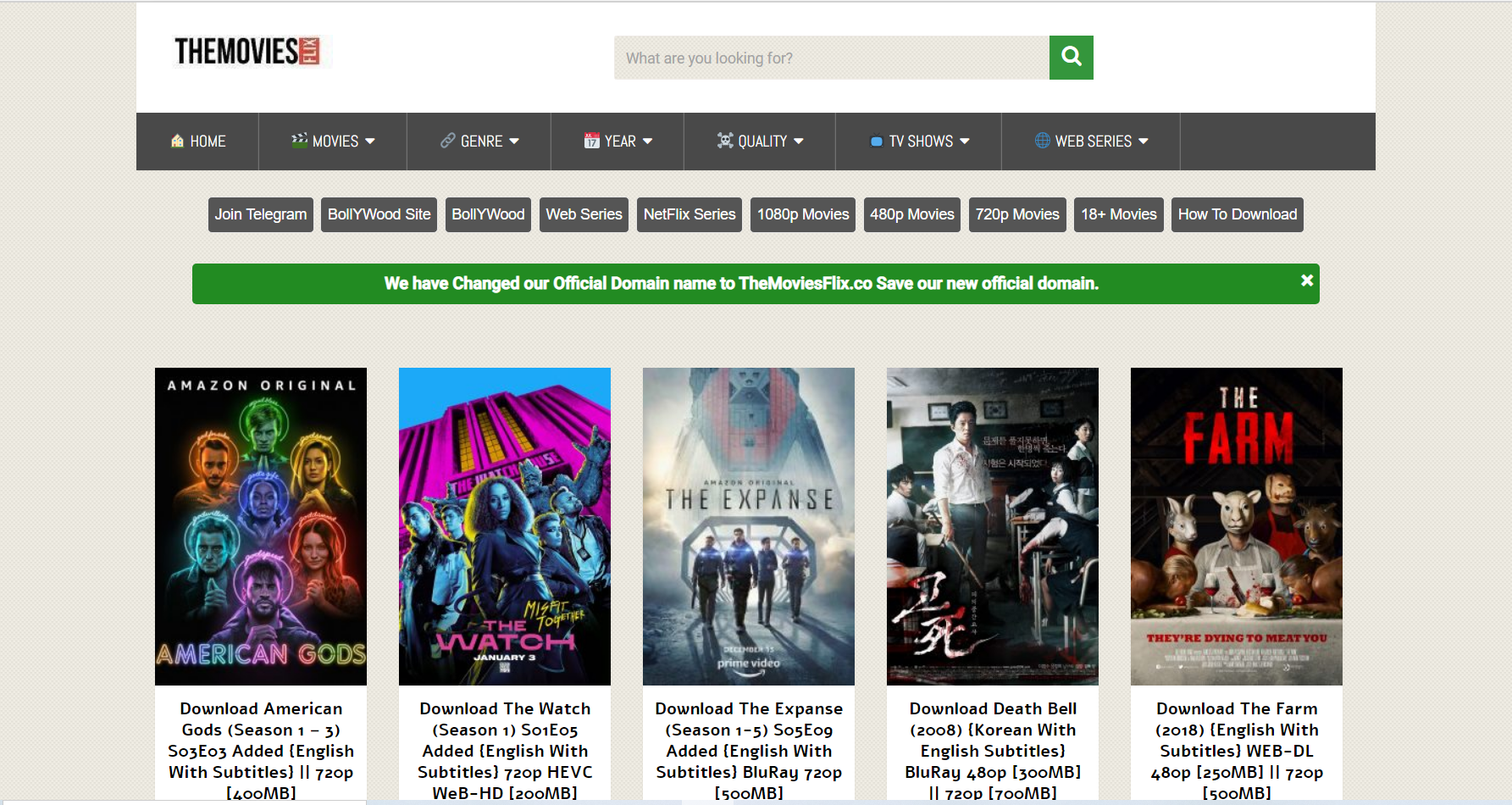1512x805 pixels.
Task: Click the Year calendar icon
Action: pos(591,141)
